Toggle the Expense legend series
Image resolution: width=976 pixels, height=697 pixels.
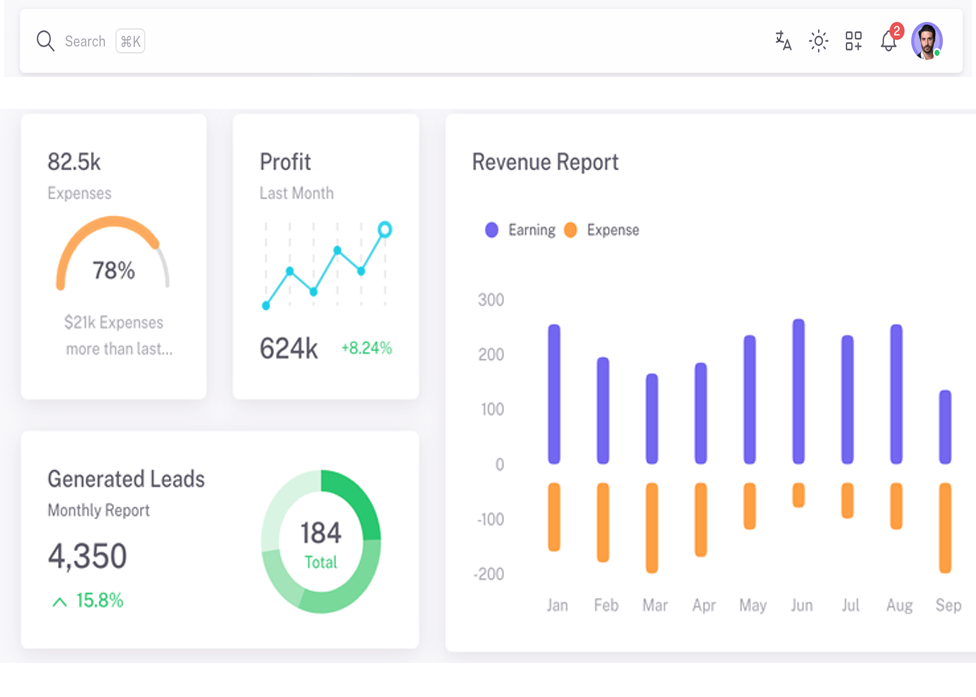(x=601, y=230)
